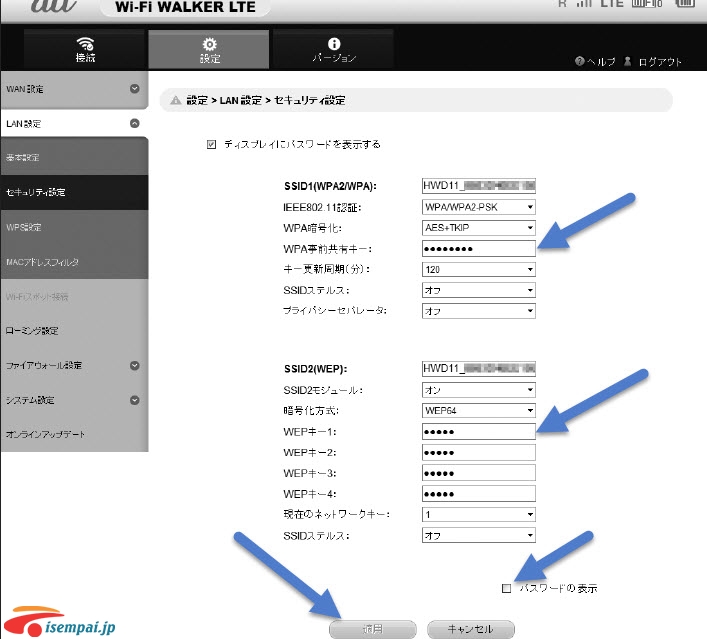Click the signal strength bars icon

click(x=584, y=3)
